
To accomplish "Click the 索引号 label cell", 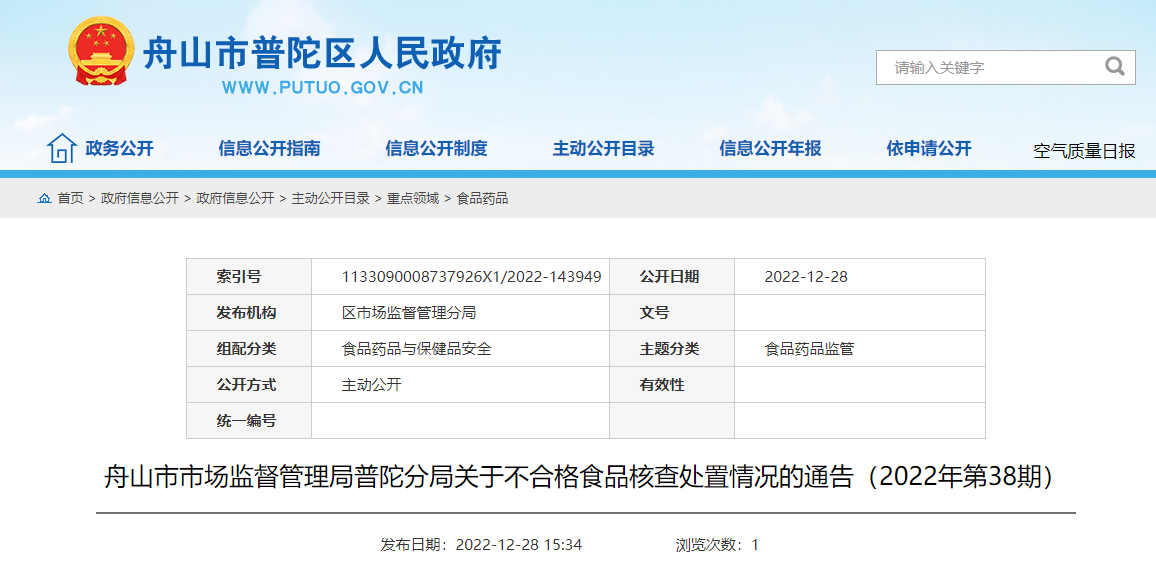I will 249,277.
